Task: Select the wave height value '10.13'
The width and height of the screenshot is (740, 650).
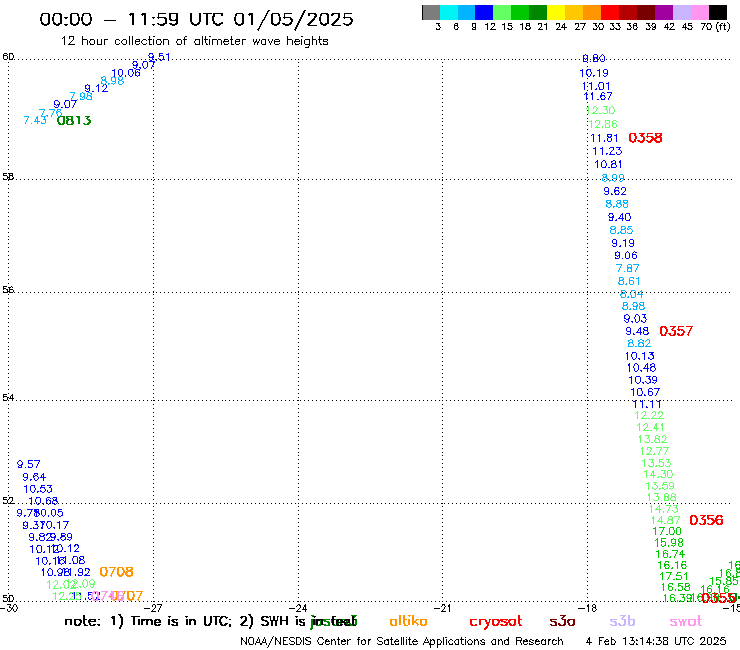Action: point(640,356)
